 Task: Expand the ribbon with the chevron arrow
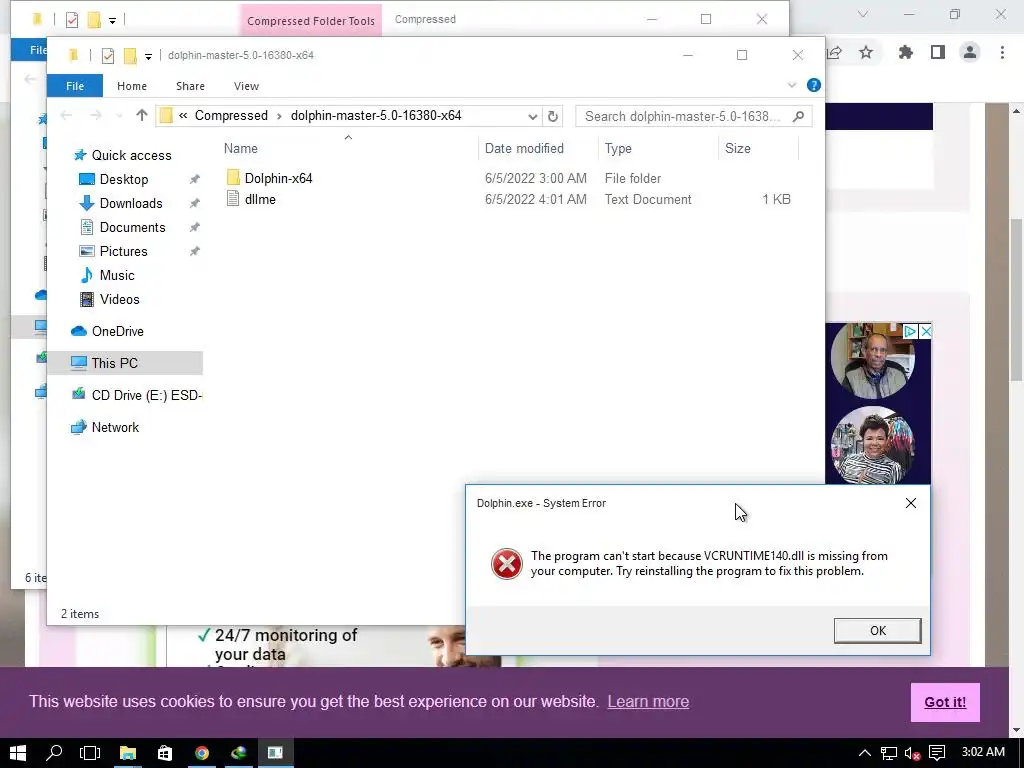pos(792,86)
